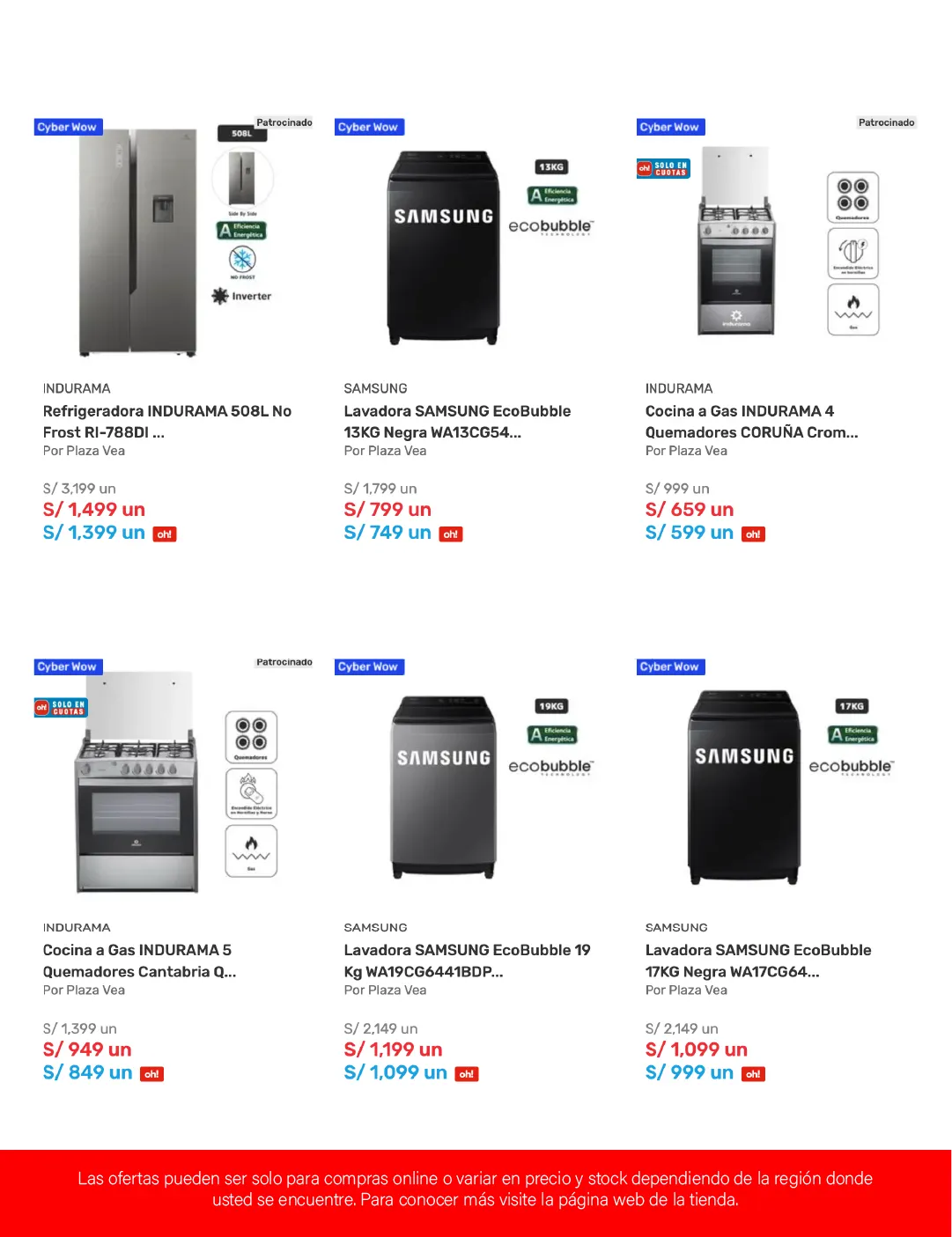
Task: Open Refrigeradora INDURAMA 508L No Frost link
Action: [x=166, y=421]
